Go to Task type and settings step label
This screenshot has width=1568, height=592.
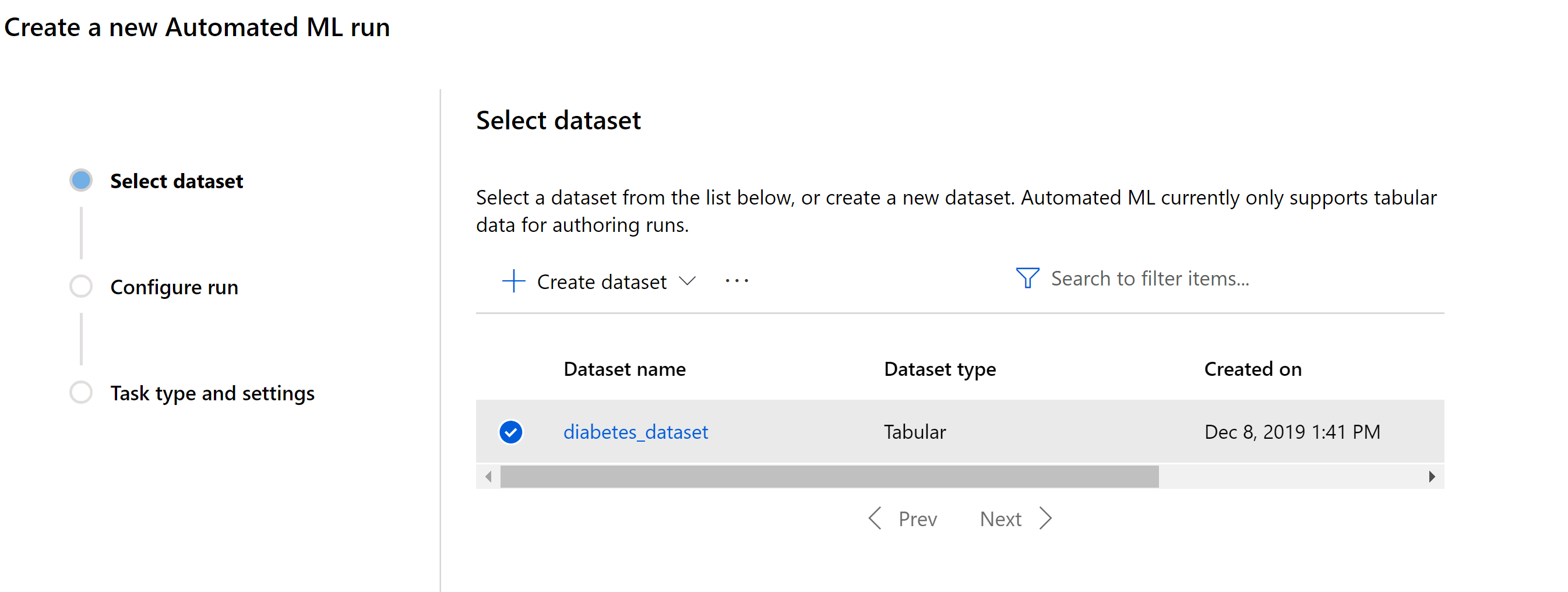click(213, 393)
